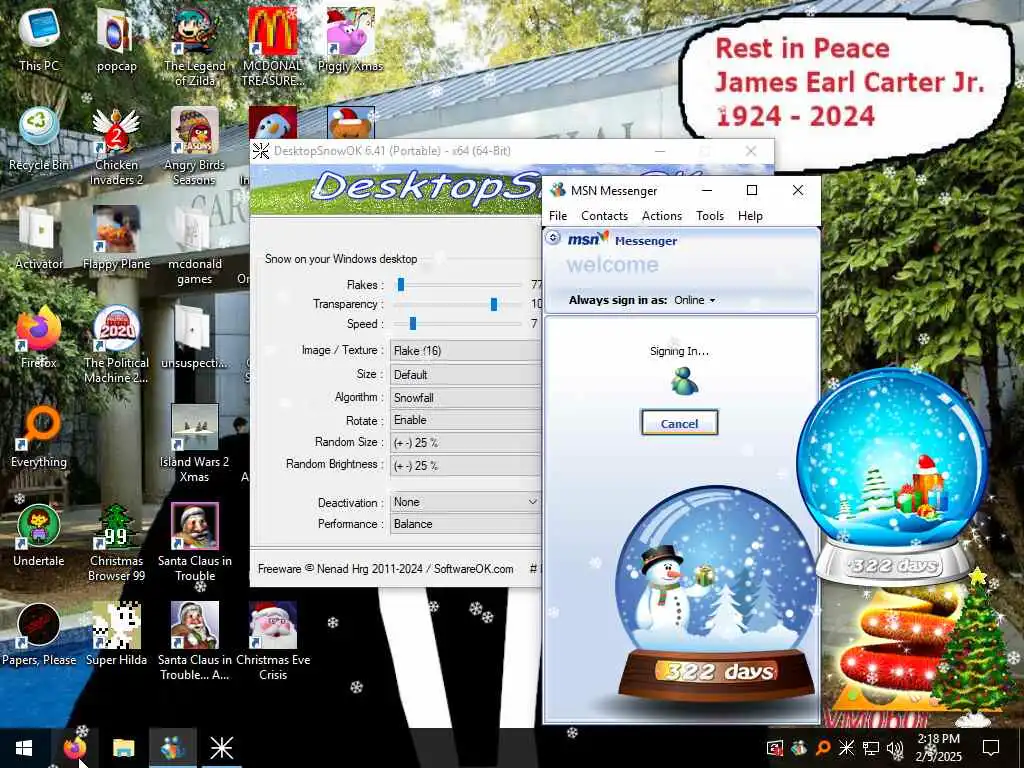Open the popcap desktop shortcut
Image resolution: width=1024 pixels, height=768 pixels.
116,38
